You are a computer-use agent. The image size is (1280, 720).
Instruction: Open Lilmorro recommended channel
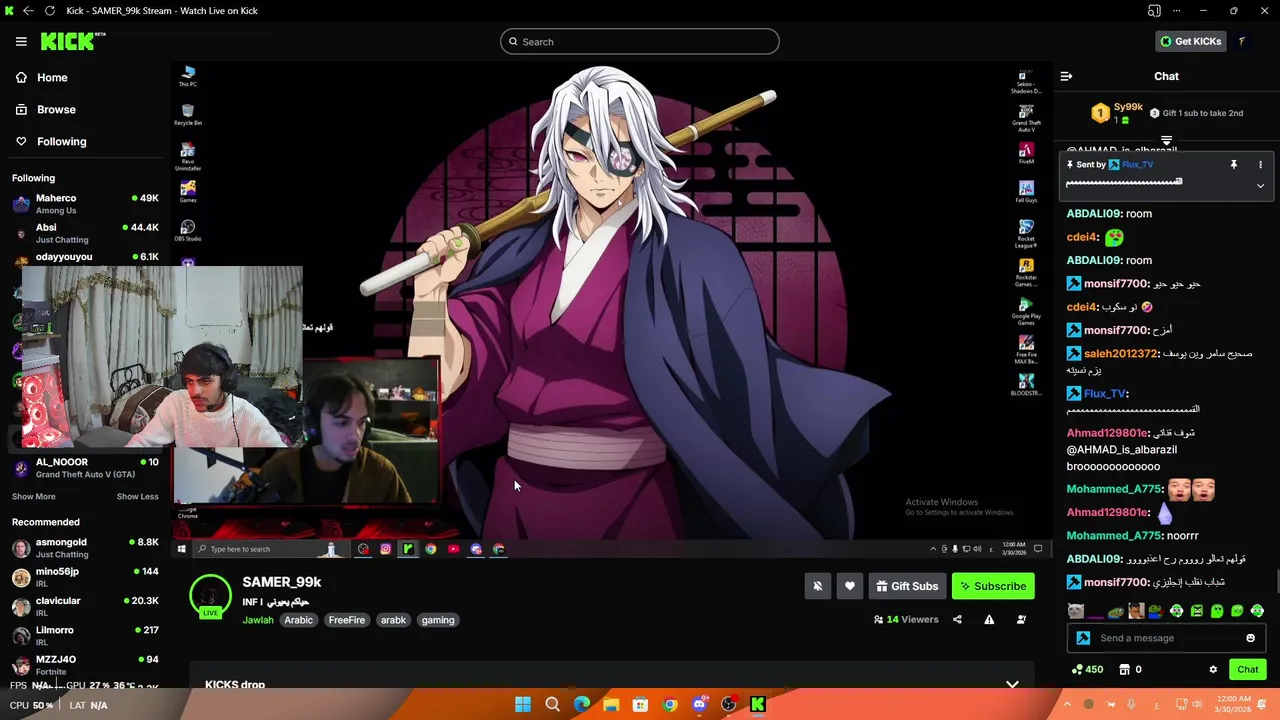coord(85,636)
